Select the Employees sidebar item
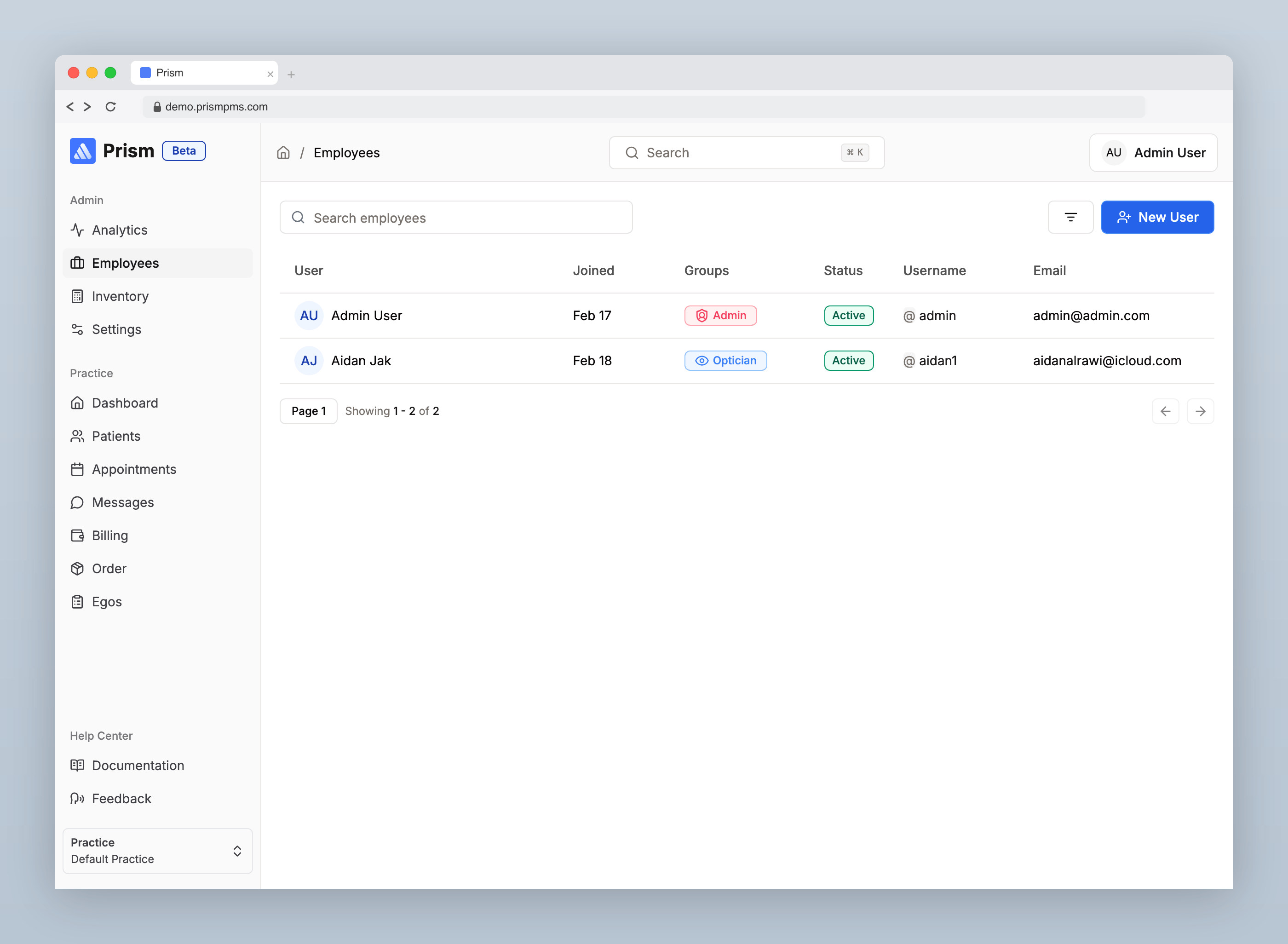Screen dimensions: 1288x944 [125, 263]
